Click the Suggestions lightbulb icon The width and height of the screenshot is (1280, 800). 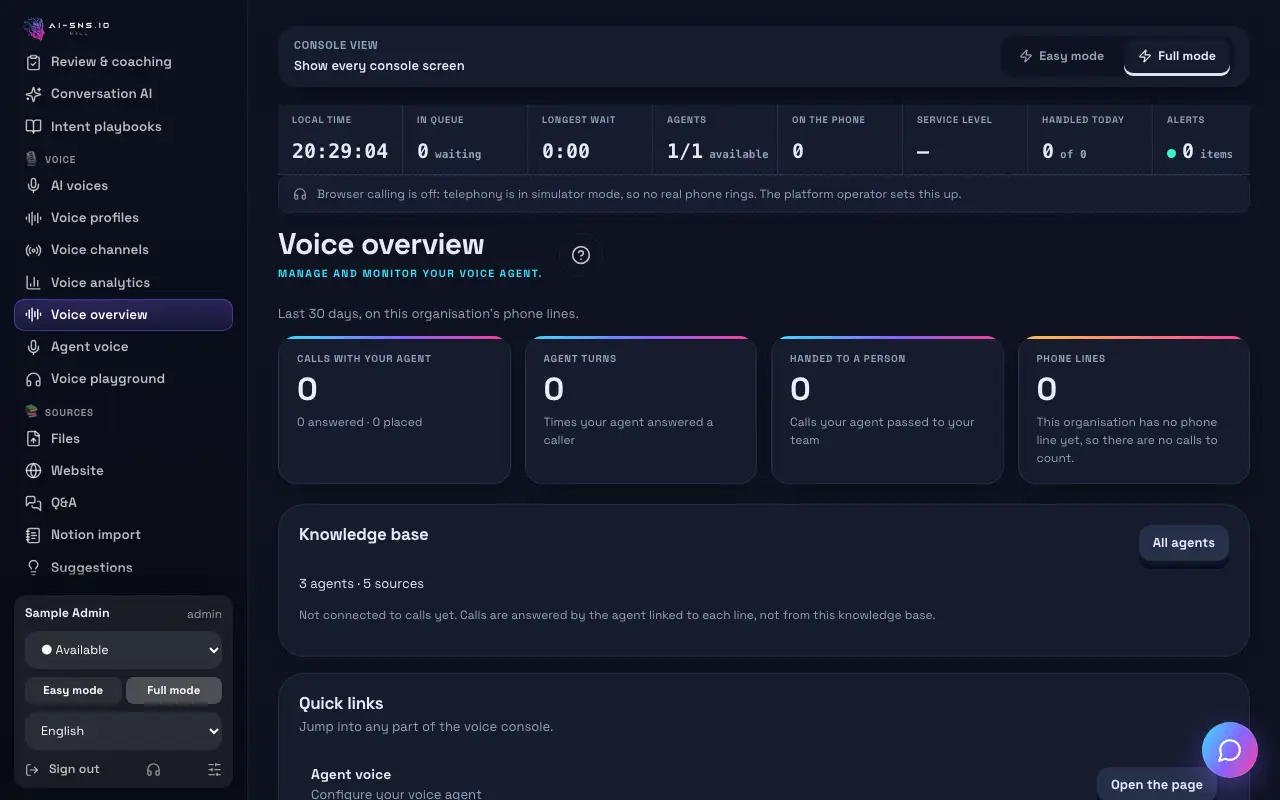(x=34, y=568)
